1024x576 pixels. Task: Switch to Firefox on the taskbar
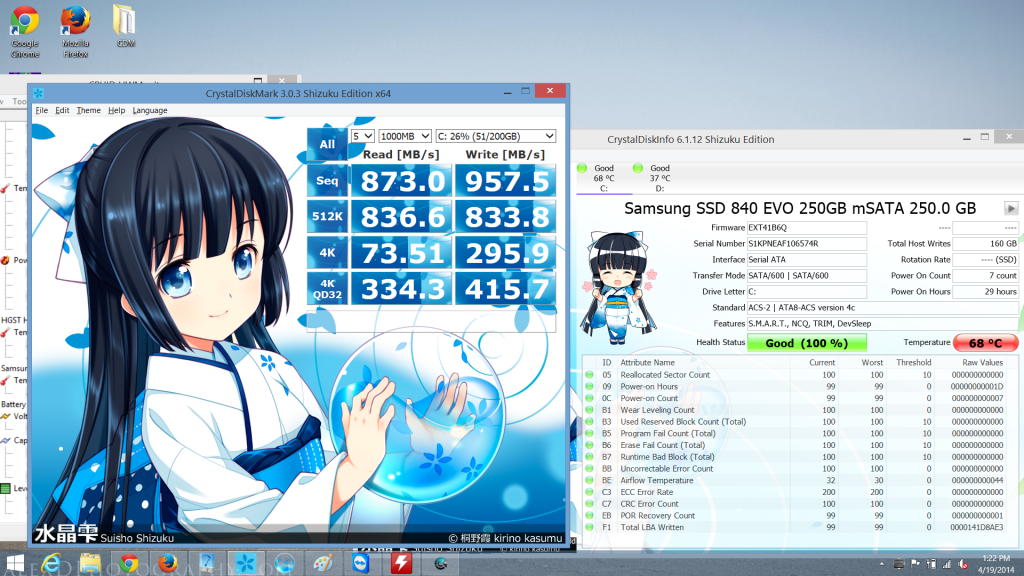click(168, 564)
